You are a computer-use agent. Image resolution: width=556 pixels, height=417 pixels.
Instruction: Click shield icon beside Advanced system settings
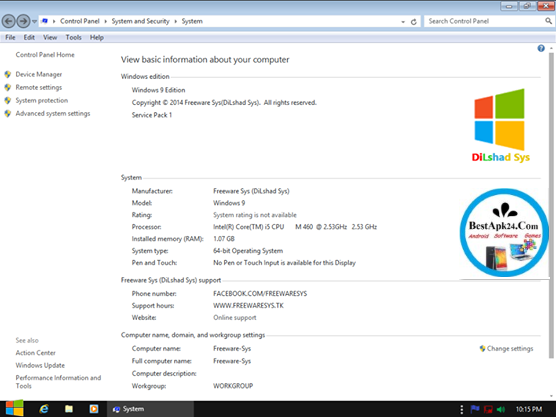coord(7,114)
